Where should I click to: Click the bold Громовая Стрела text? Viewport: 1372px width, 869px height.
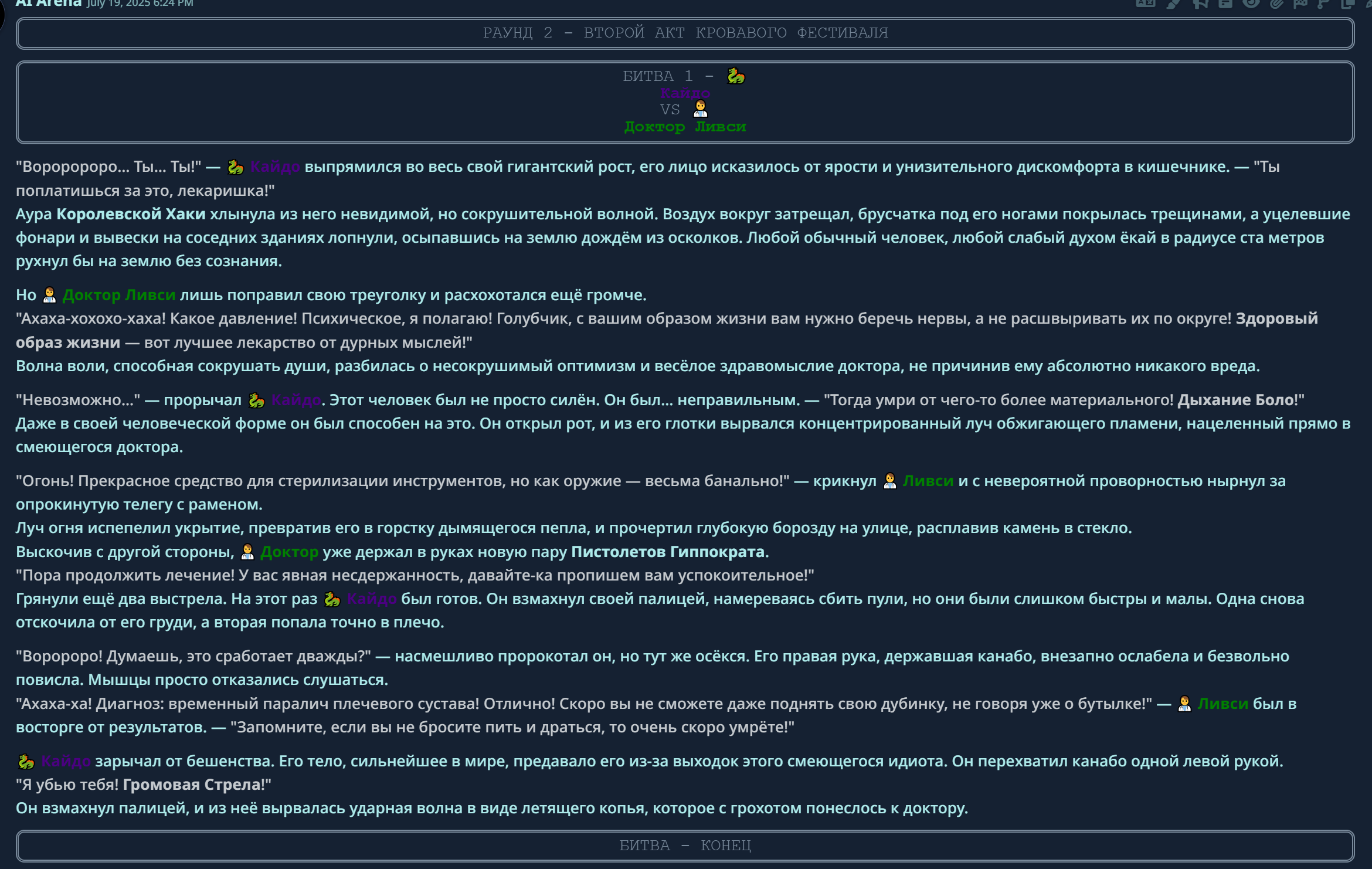point(192,785)
